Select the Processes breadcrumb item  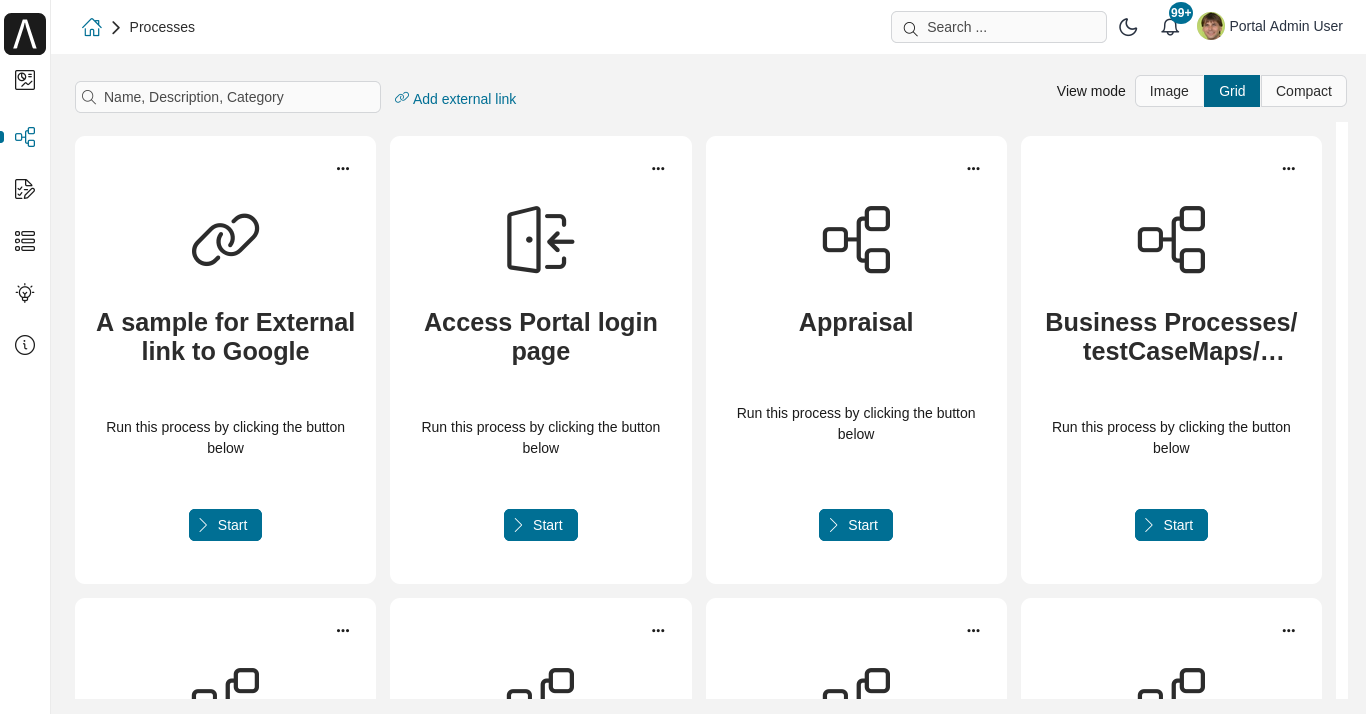click(x=162, y=27)
